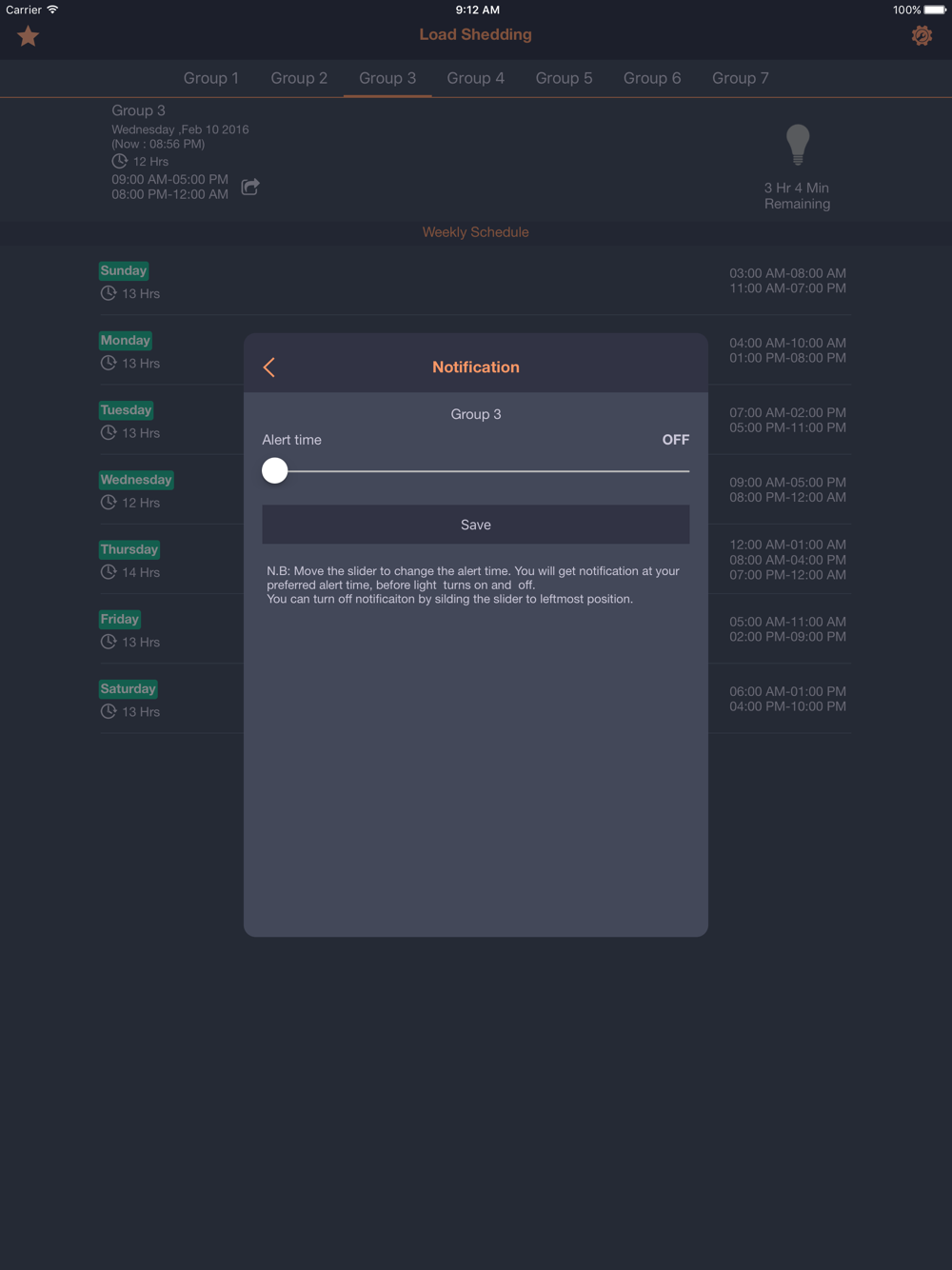This screenshot has height=1270, width=952.
Task: Click Tuesday's '07:00 AM-02:00 PM' time
Action: pos(788,412)
